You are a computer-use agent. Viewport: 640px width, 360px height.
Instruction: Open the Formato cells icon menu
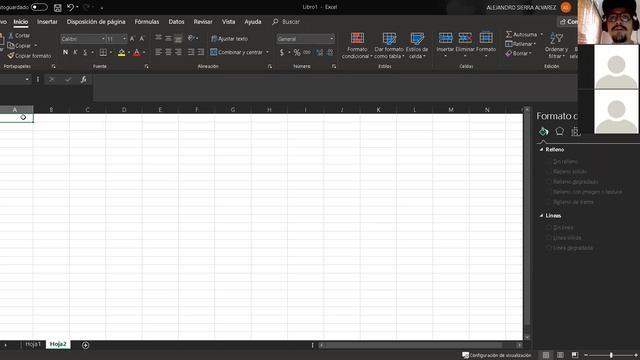(x=486, y=38)
